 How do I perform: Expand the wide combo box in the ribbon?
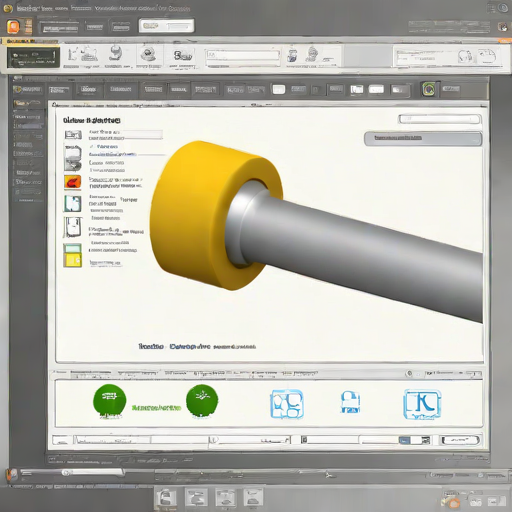click(242, 55)
